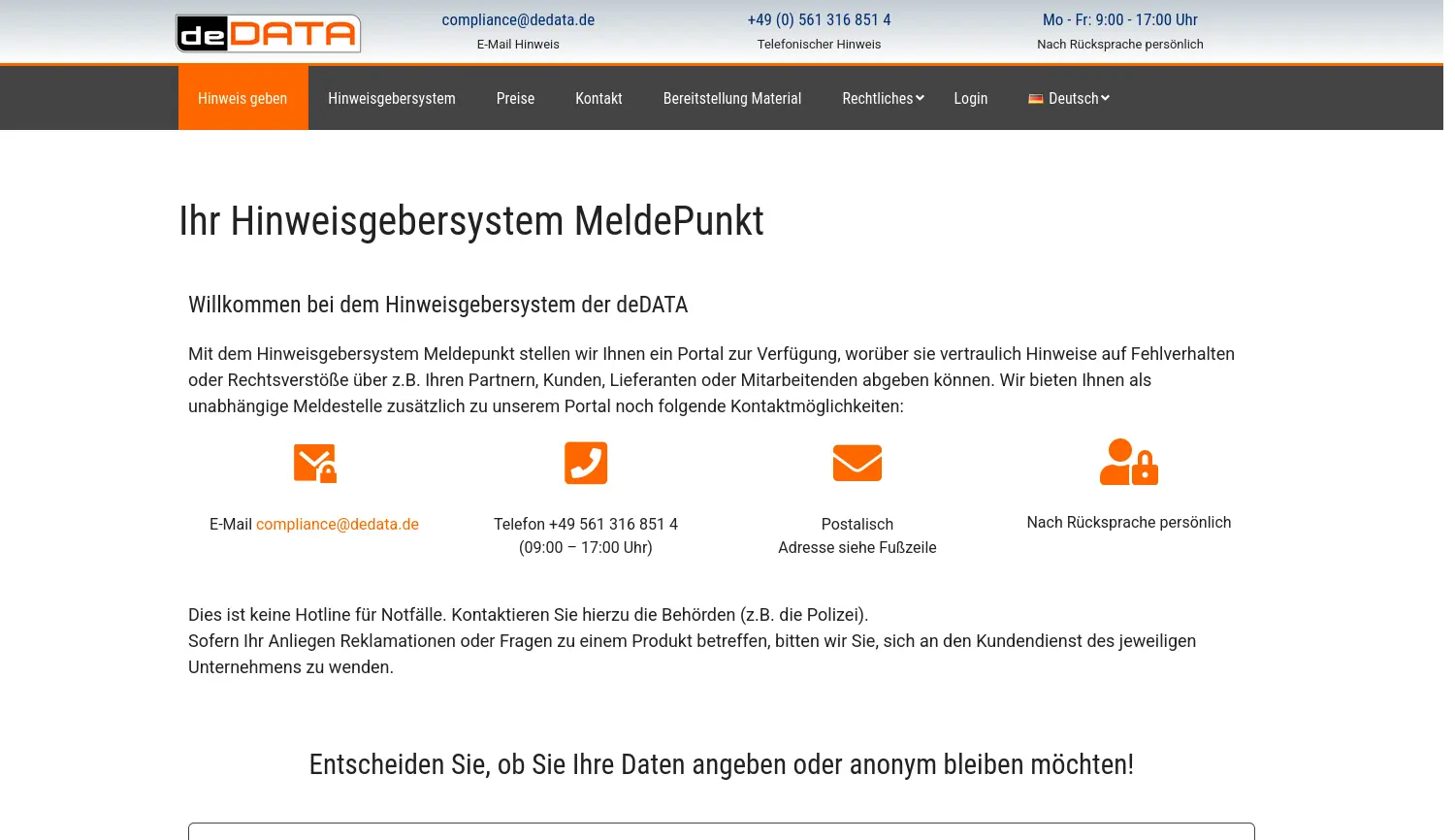Select the Preise menu item

point(515,98)
